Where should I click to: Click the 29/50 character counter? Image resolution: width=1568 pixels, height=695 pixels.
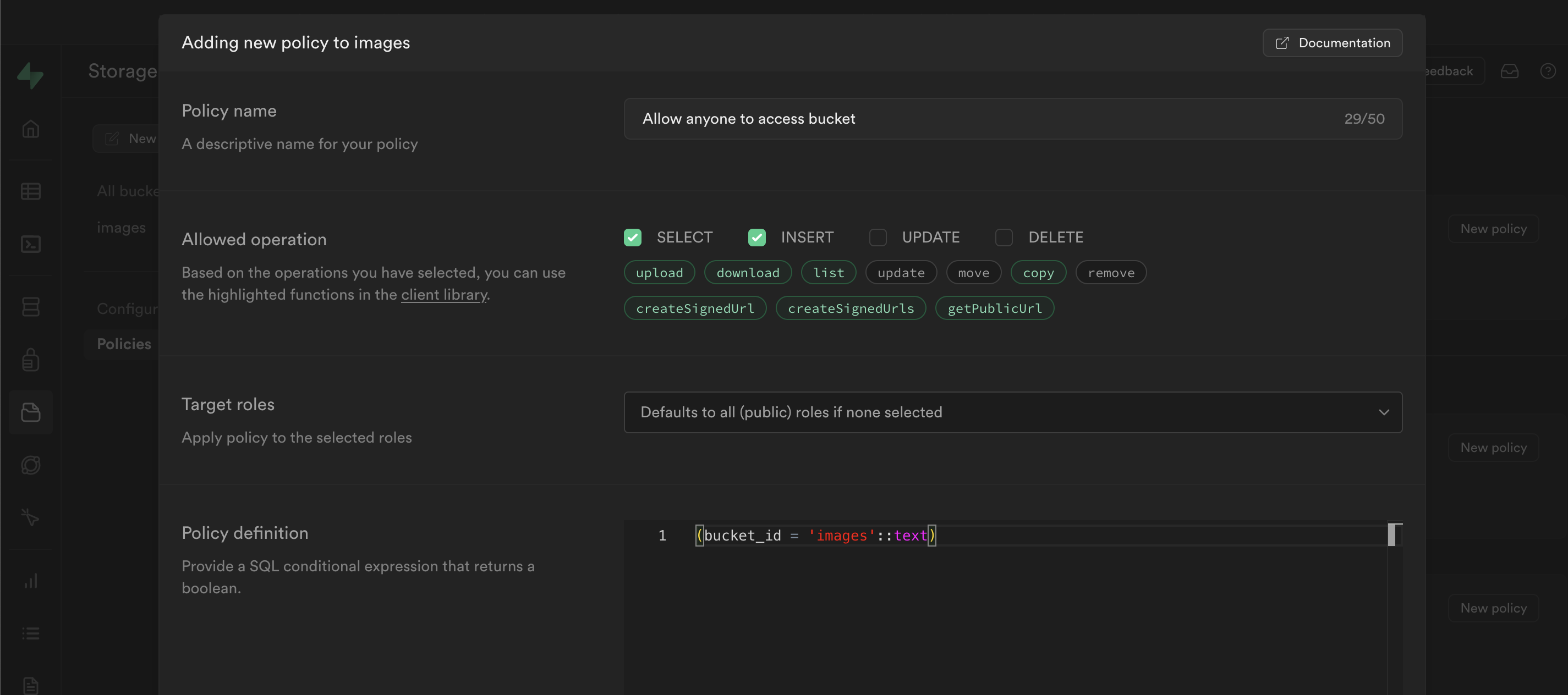(1364, 119)
